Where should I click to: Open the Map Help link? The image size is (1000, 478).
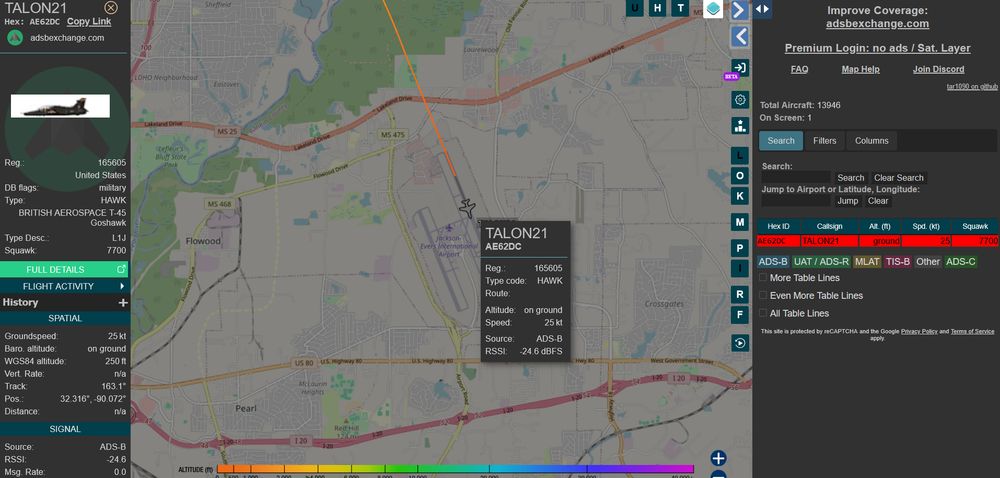pyautogui.click(x=861, y=69)
